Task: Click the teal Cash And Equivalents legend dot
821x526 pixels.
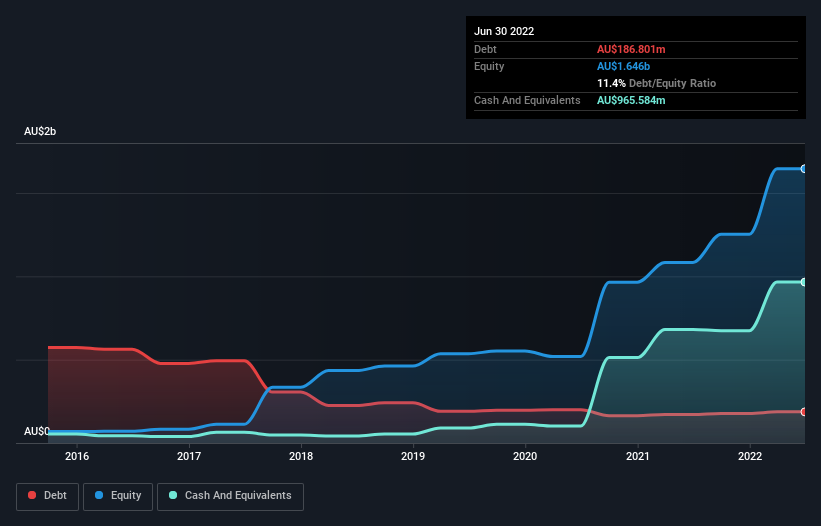Action: click(173, 495)
